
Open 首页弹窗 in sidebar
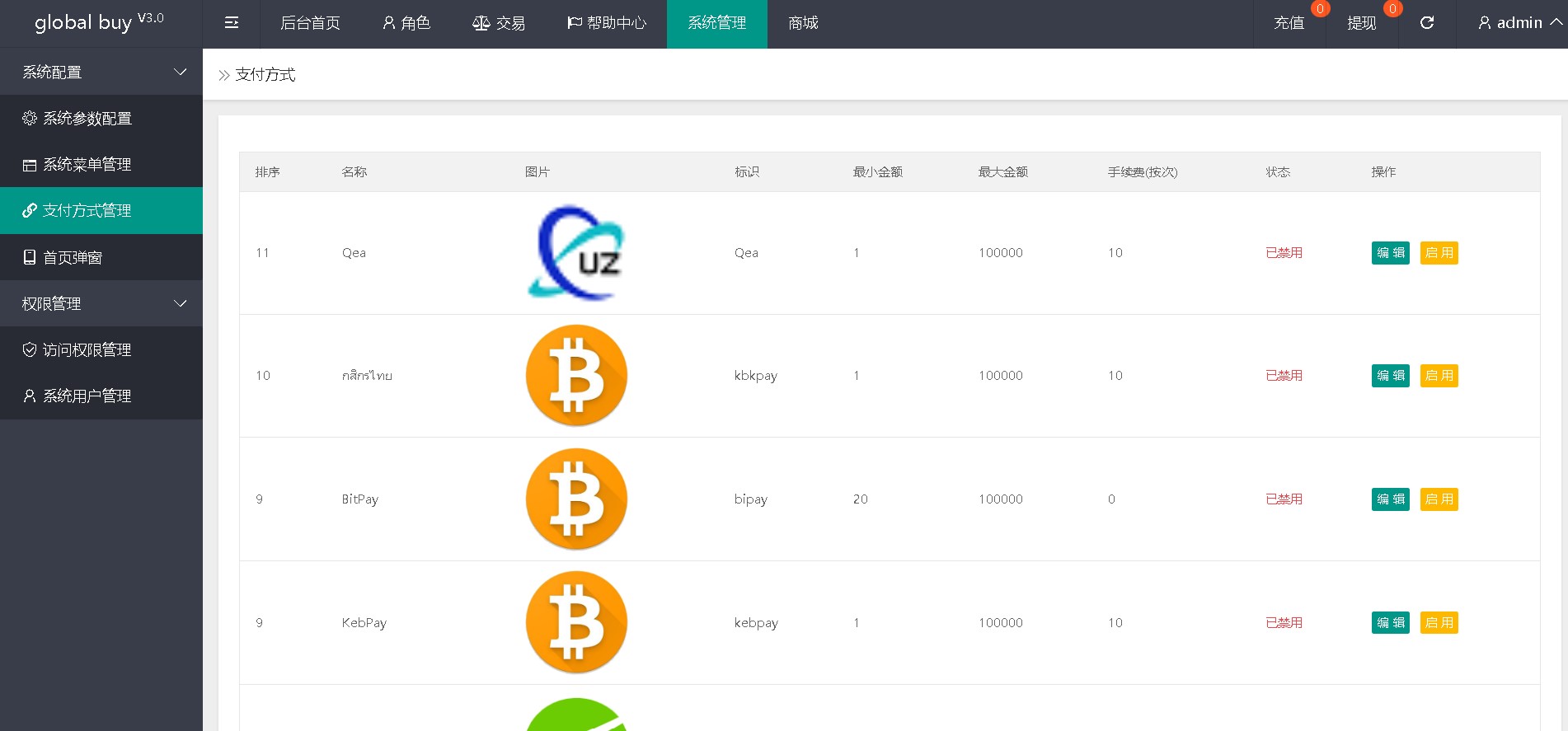pos(73,258)
